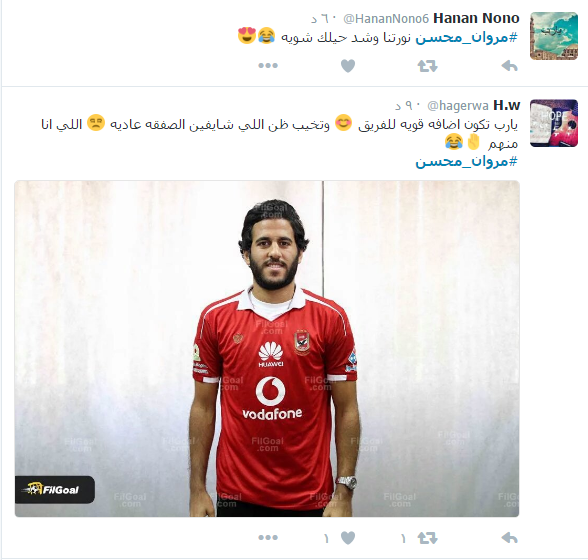
Task: Open the @HananNono6 handle
Action: pos(386,18)
